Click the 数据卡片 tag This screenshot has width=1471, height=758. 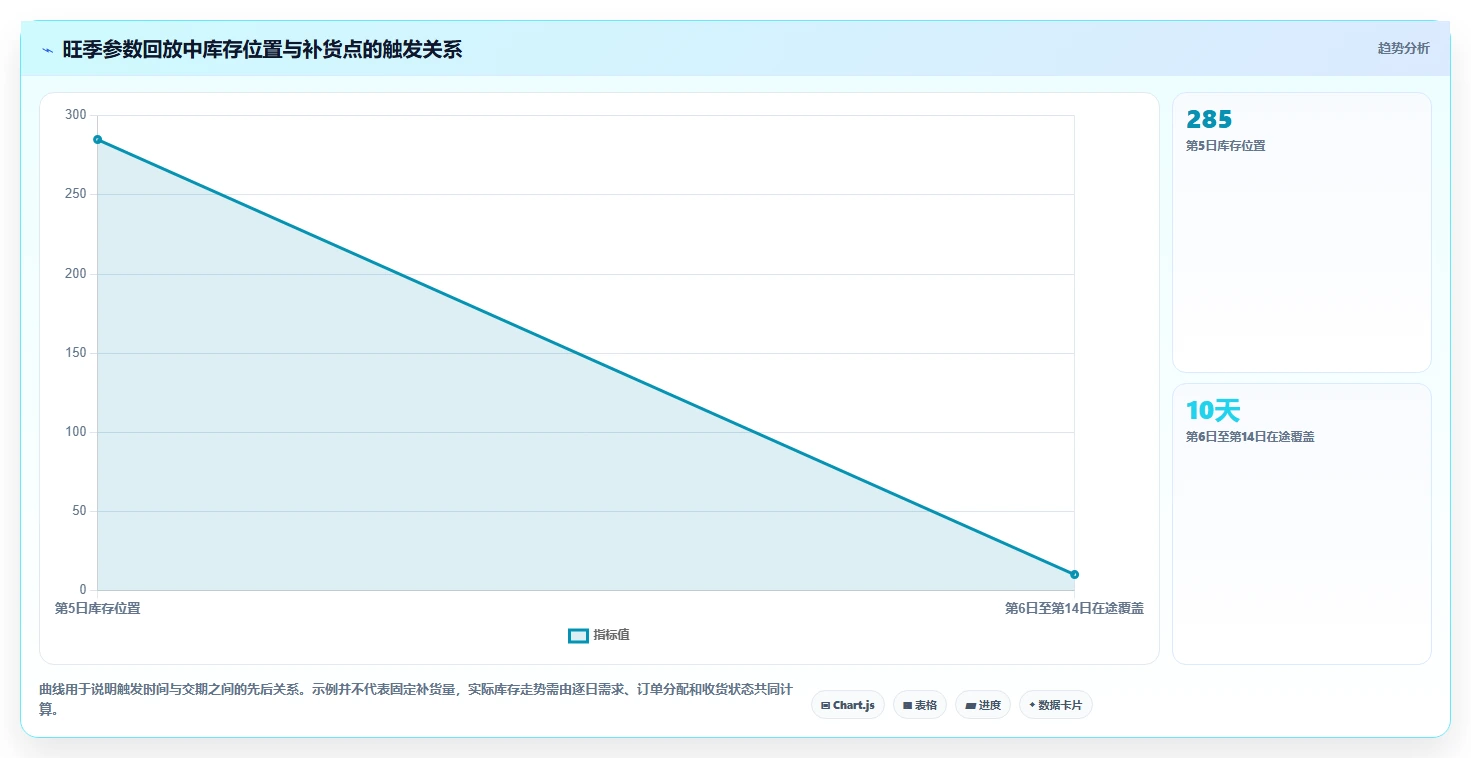click(1055, 705)
